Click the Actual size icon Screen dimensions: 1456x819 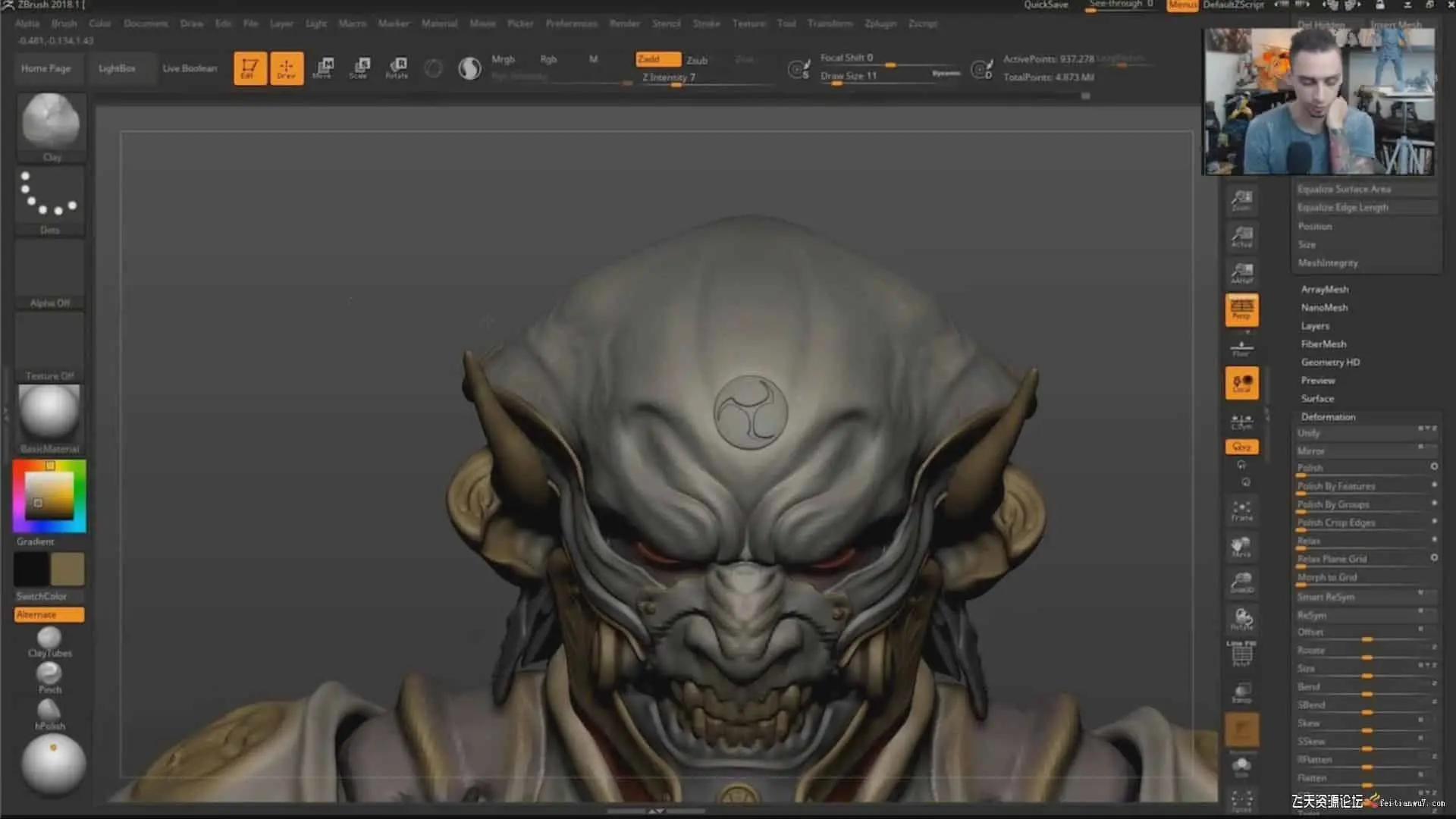1241,237
